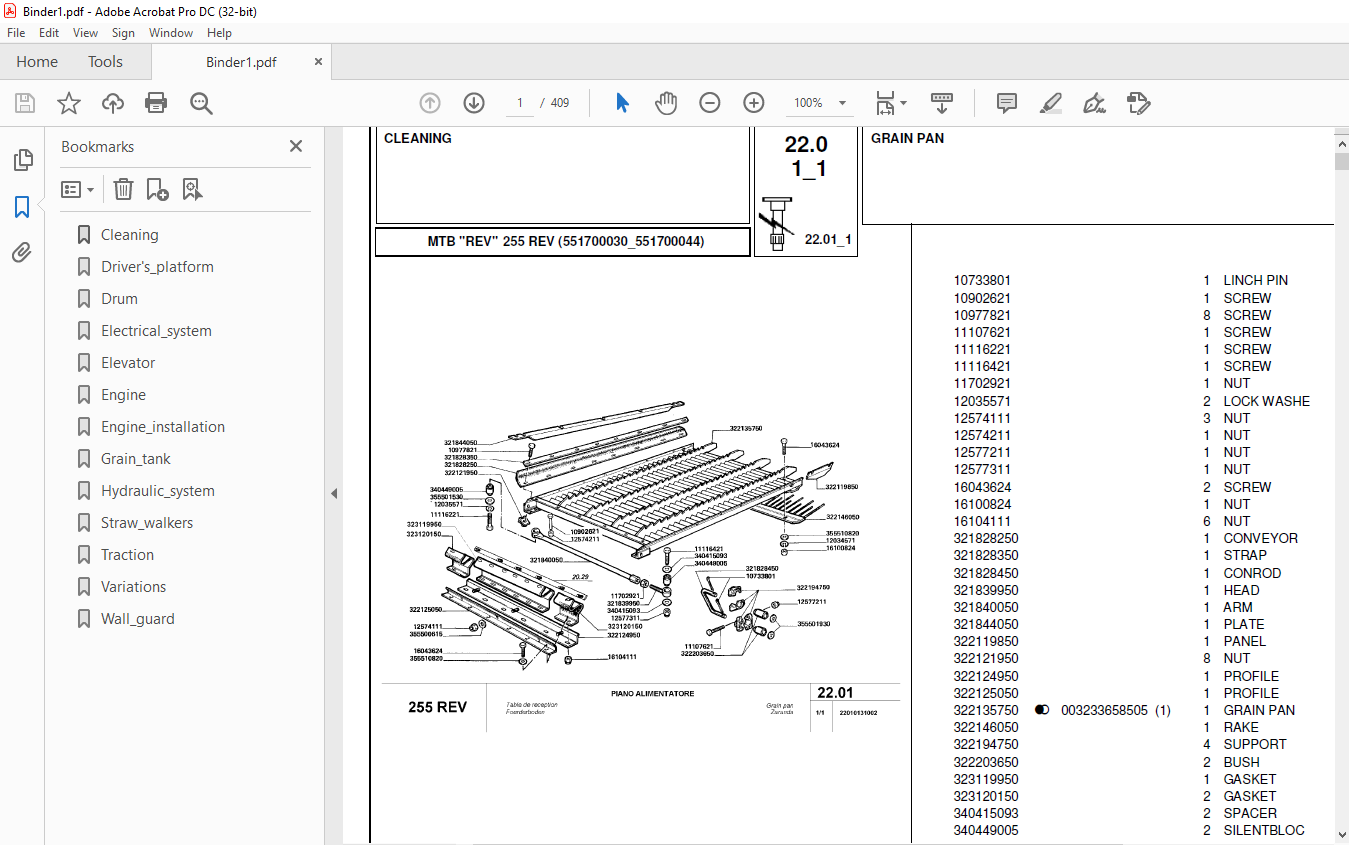
Task: Click the 22.01_1 figure reference
Action: 828,240
